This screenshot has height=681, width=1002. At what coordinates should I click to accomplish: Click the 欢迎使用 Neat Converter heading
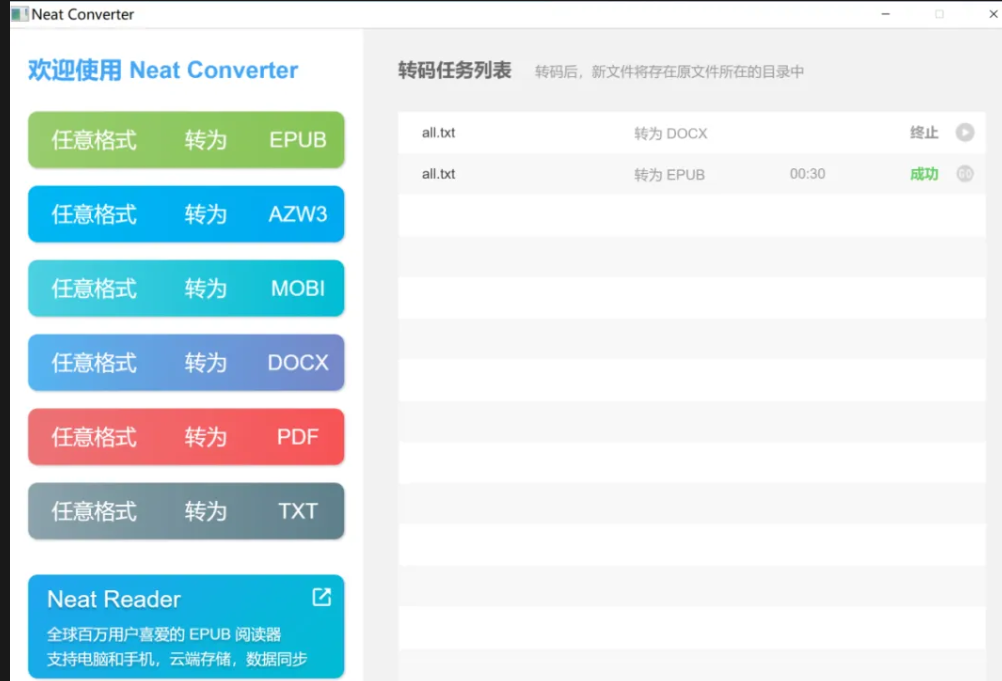click(x=163, y=70)
